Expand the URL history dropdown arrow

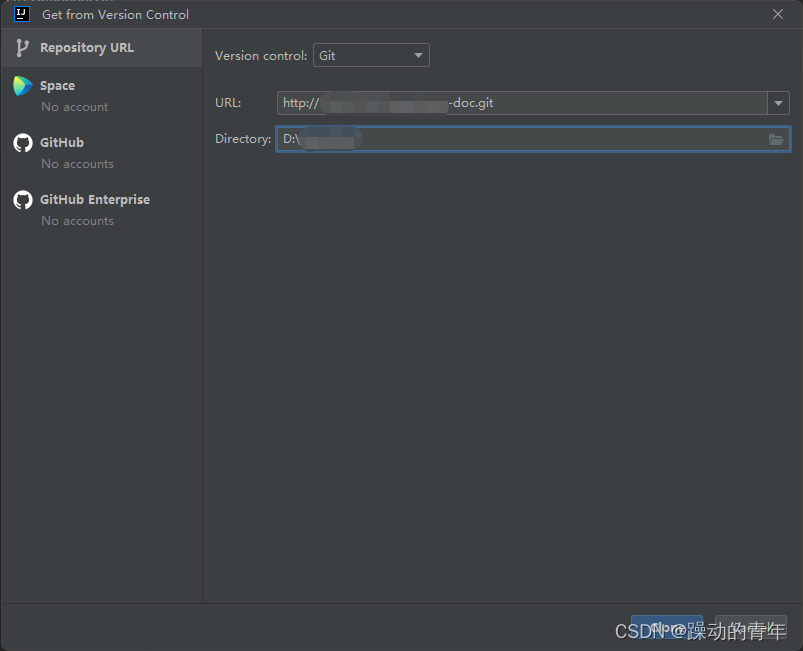click(x=778, y=103)
